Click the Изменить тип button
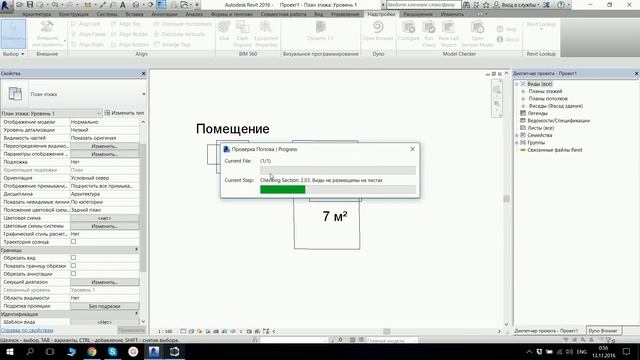This screenshot has height=360, width=640. (x=124, y=113)
